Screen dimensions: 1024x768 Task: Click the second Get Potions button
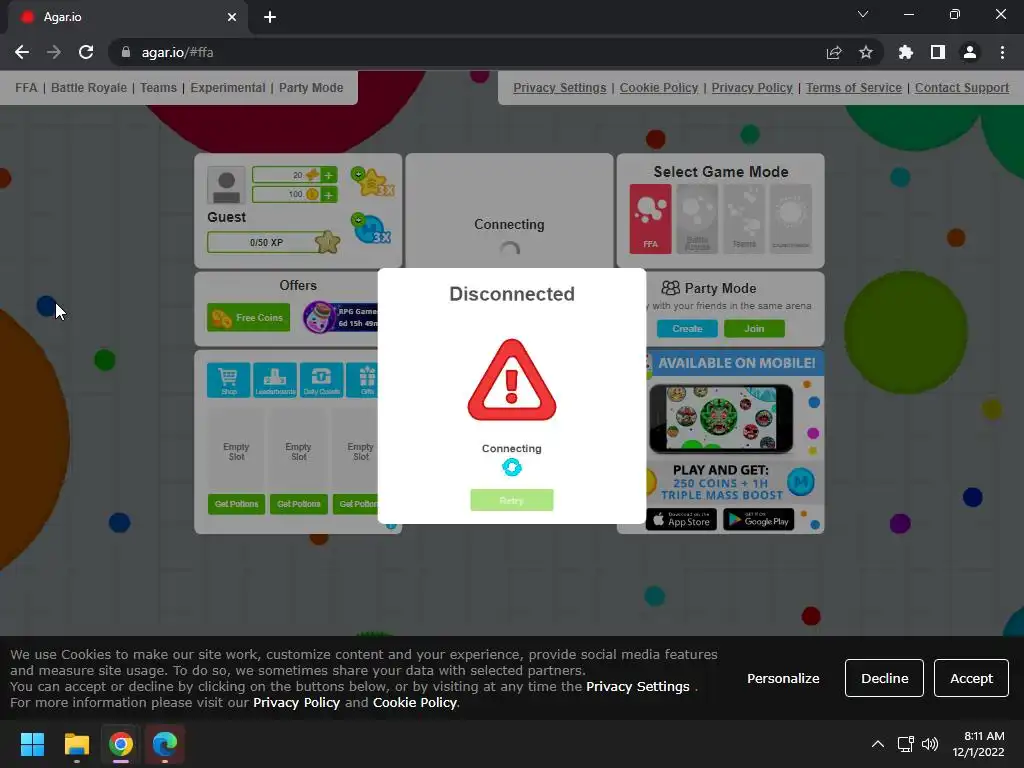tap(298, 504)
